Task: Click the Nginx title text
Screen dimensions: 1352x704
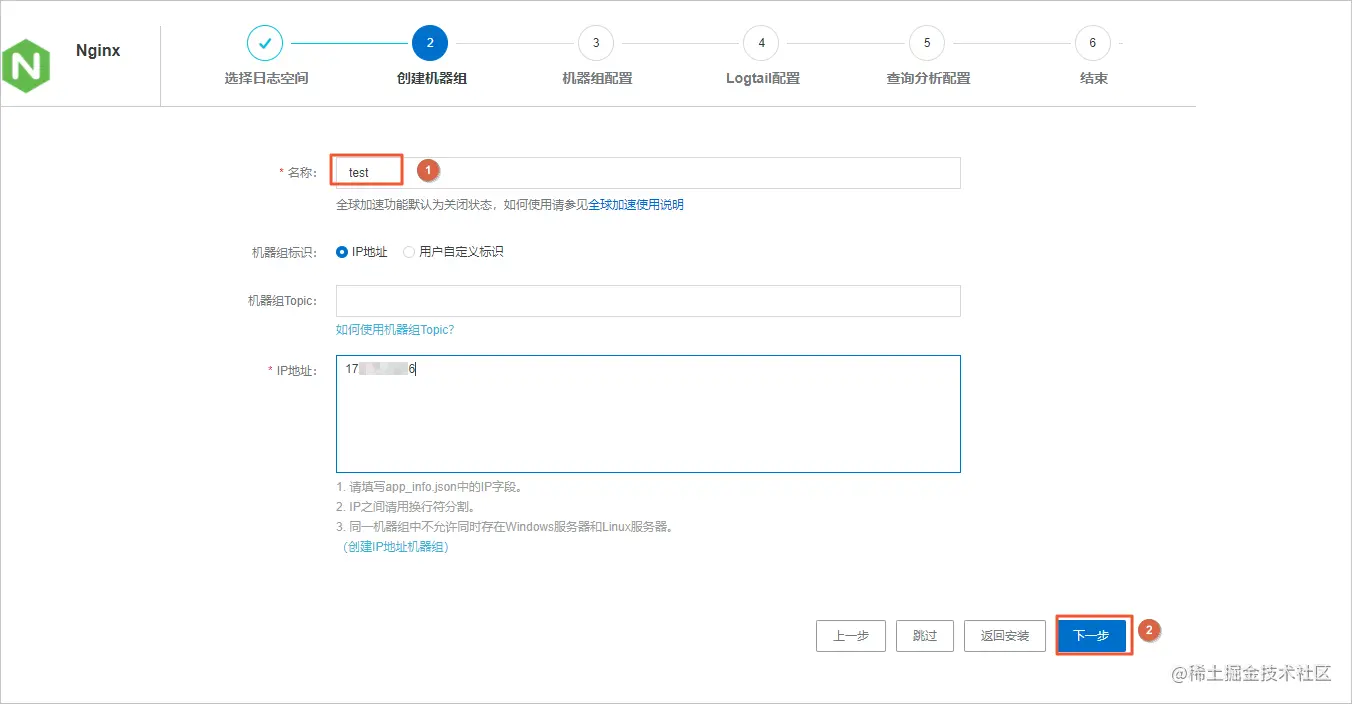Action: (x=98, y=50)
